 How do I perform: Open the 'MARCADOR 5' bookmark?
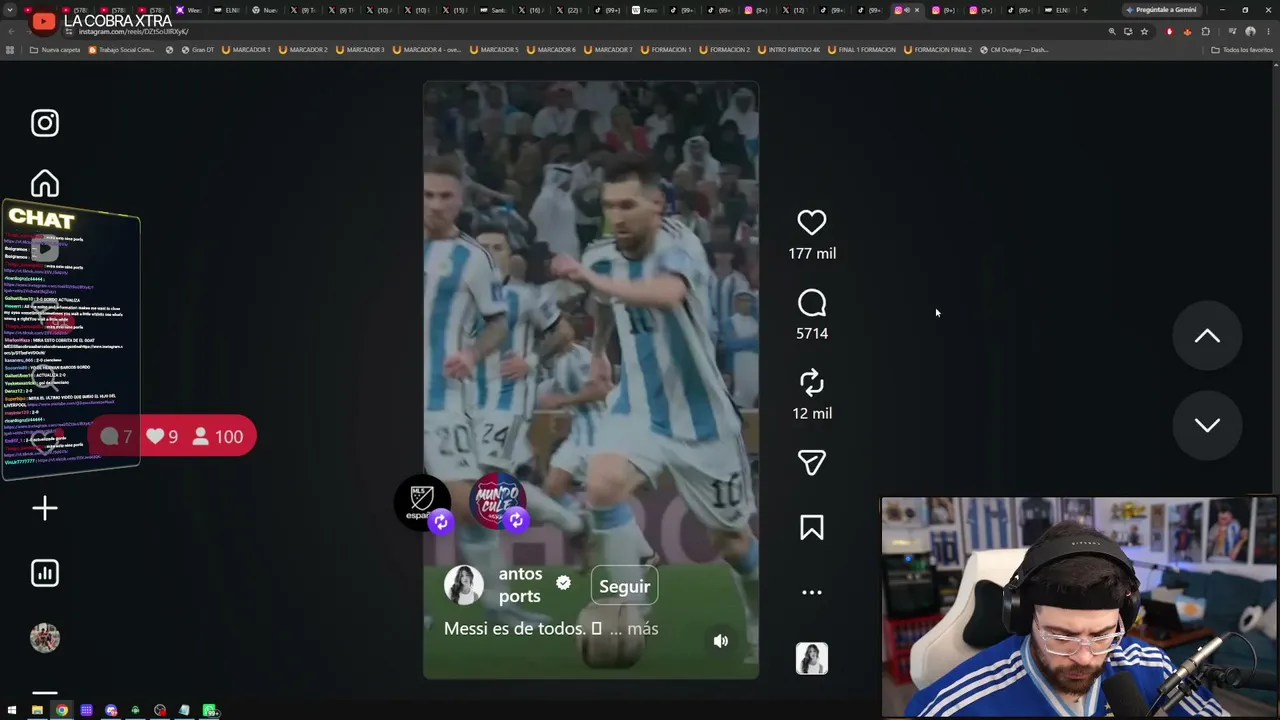(x=494, y=50)
